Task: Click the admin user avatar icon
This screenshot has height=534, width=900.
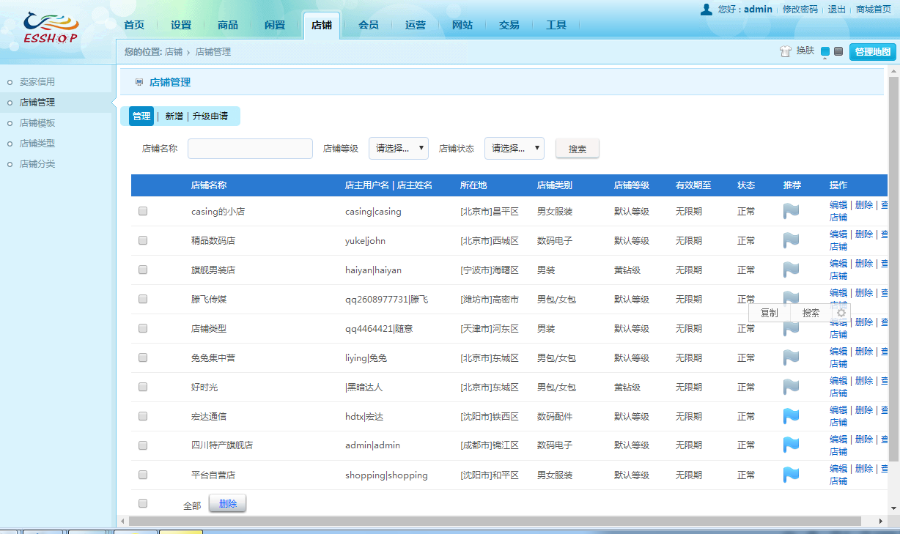Action: pos(707,9)
